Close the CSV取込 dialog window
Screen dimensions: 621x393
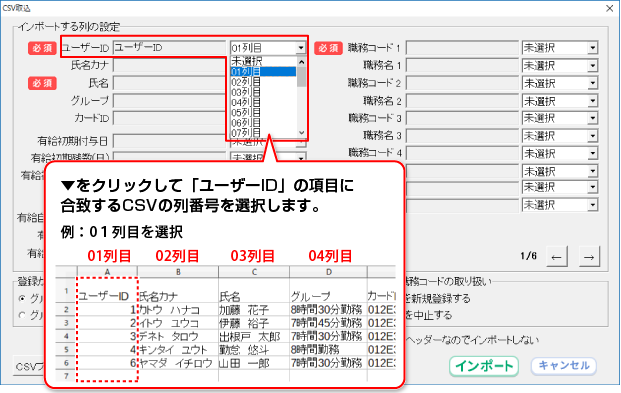coord(610,8)
